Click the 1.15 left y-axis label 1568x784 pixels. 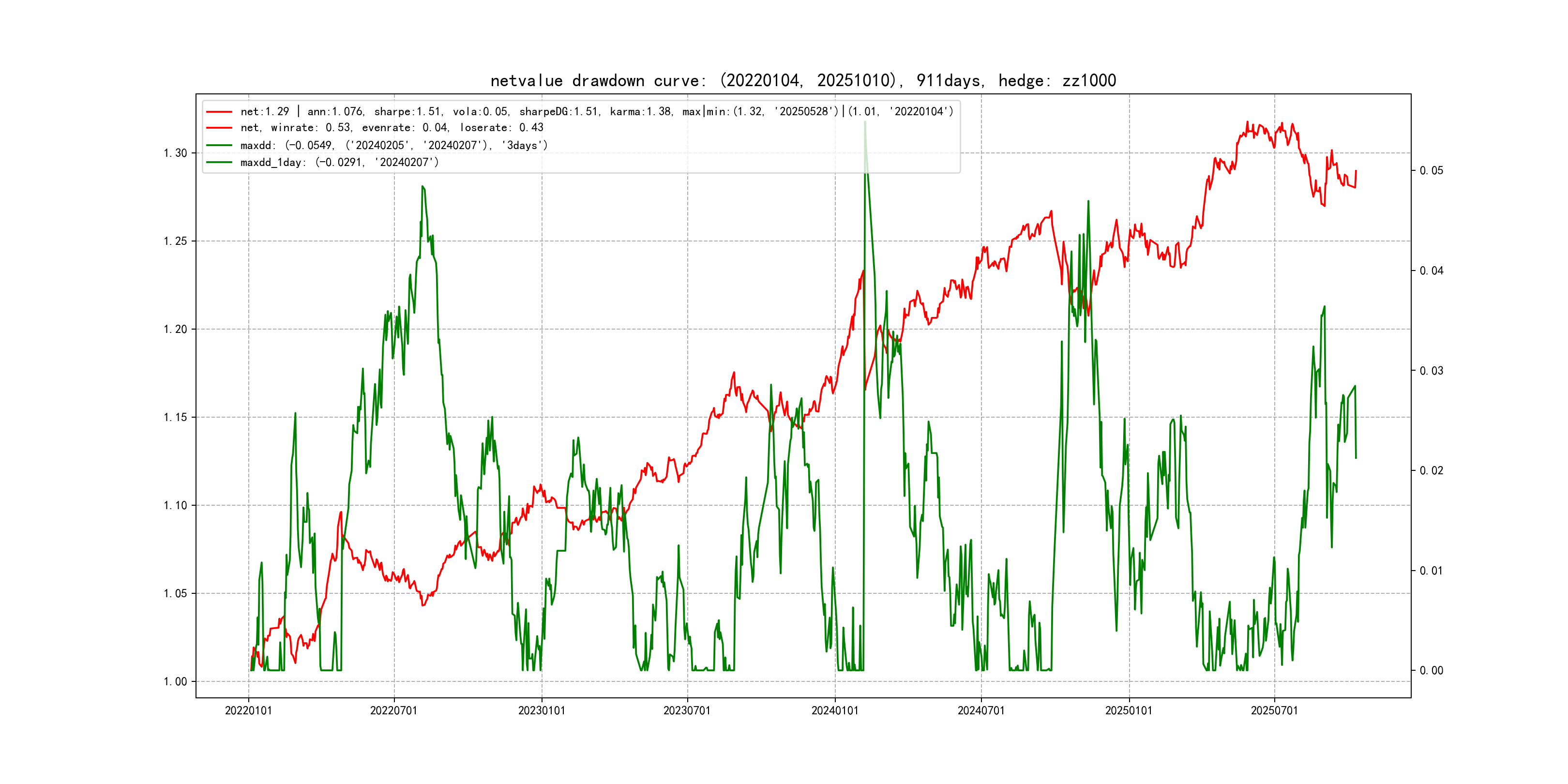[x=175, y=418]
